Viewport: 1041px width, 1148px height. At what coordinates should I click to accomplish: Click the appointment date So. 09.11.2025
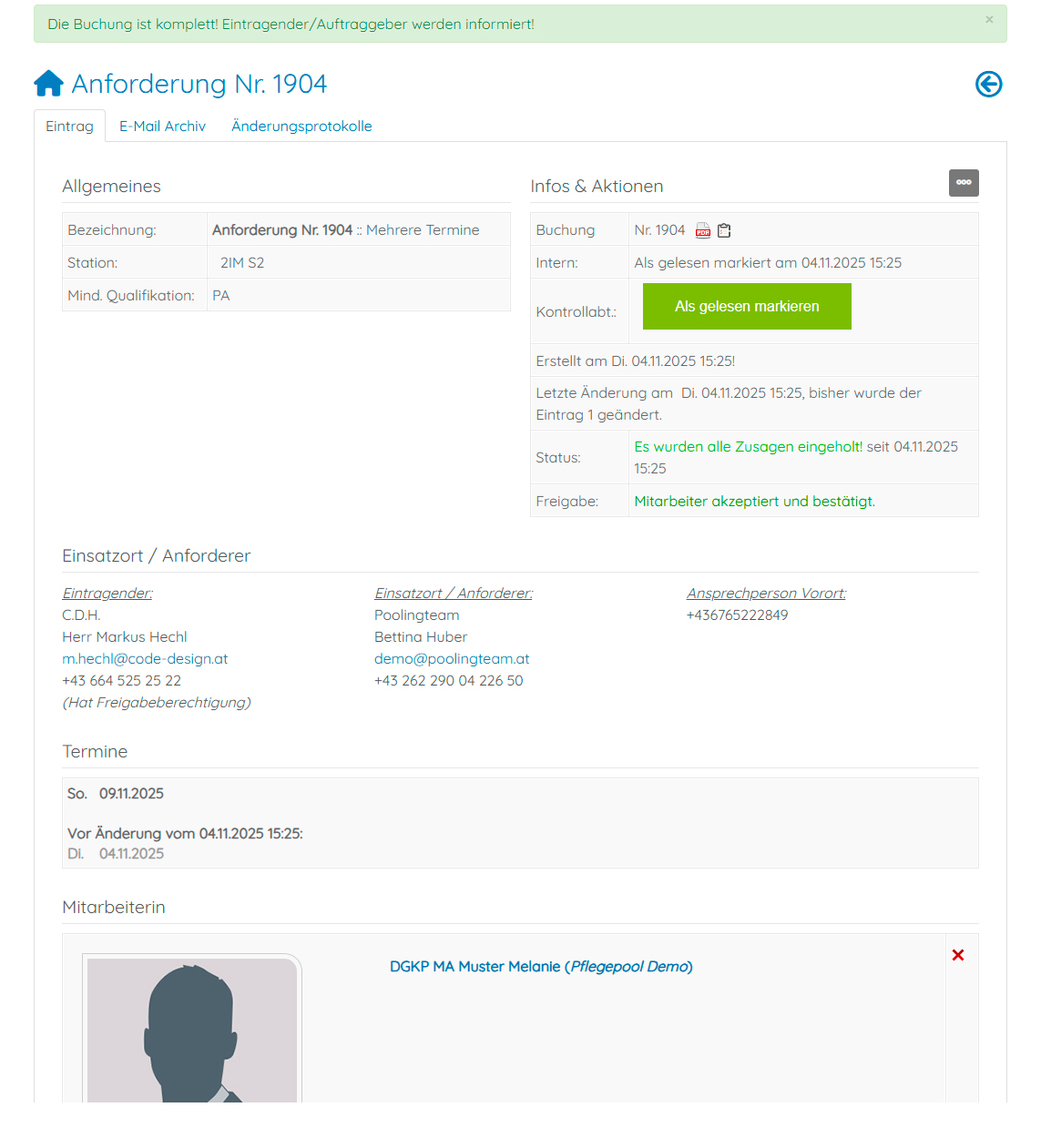(x=116, y=794)
